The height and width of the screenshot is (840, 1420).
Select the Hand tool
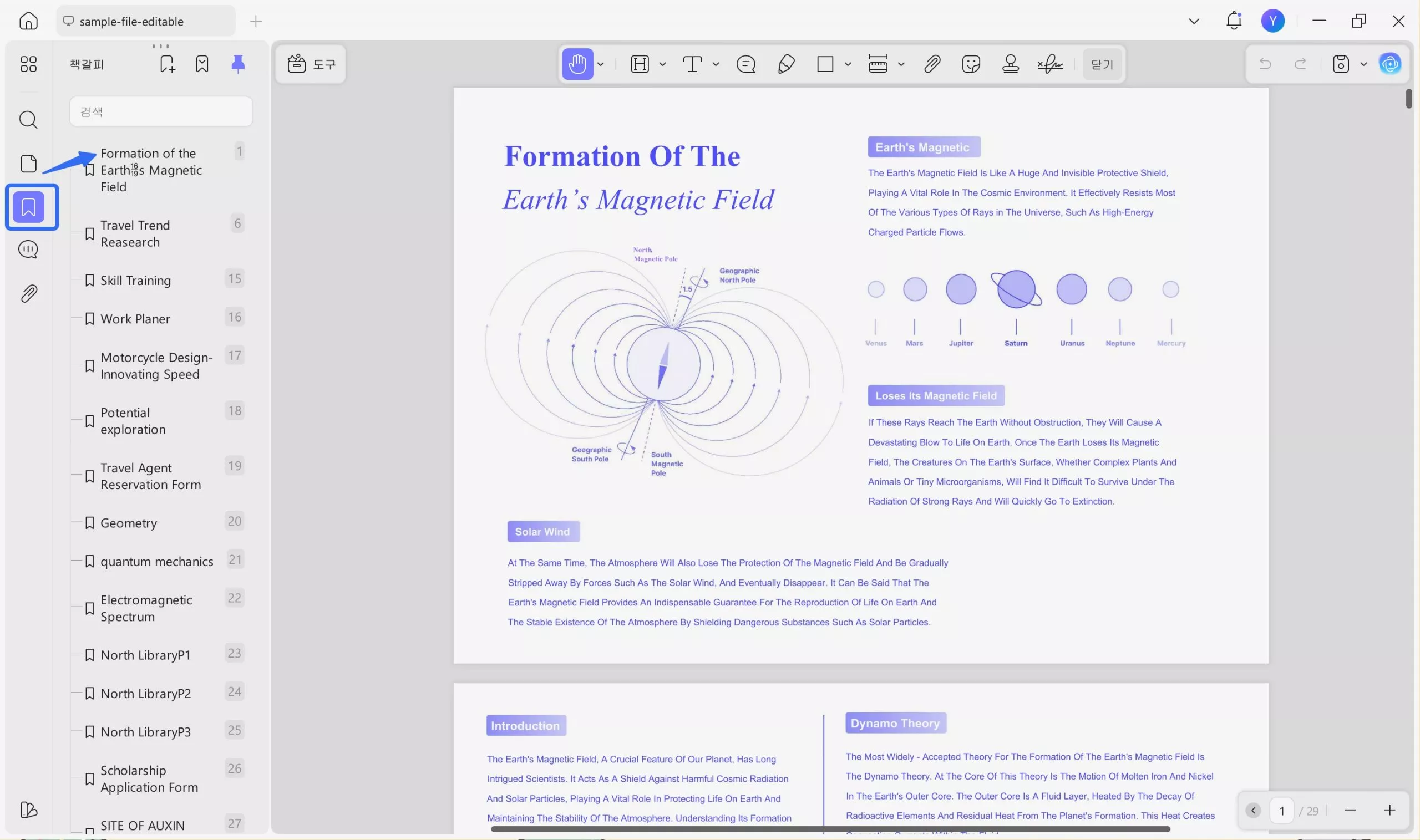coord(577,64)
